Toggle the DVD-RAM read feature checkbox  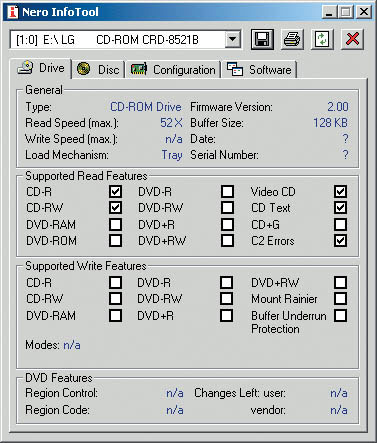[116, 224]
